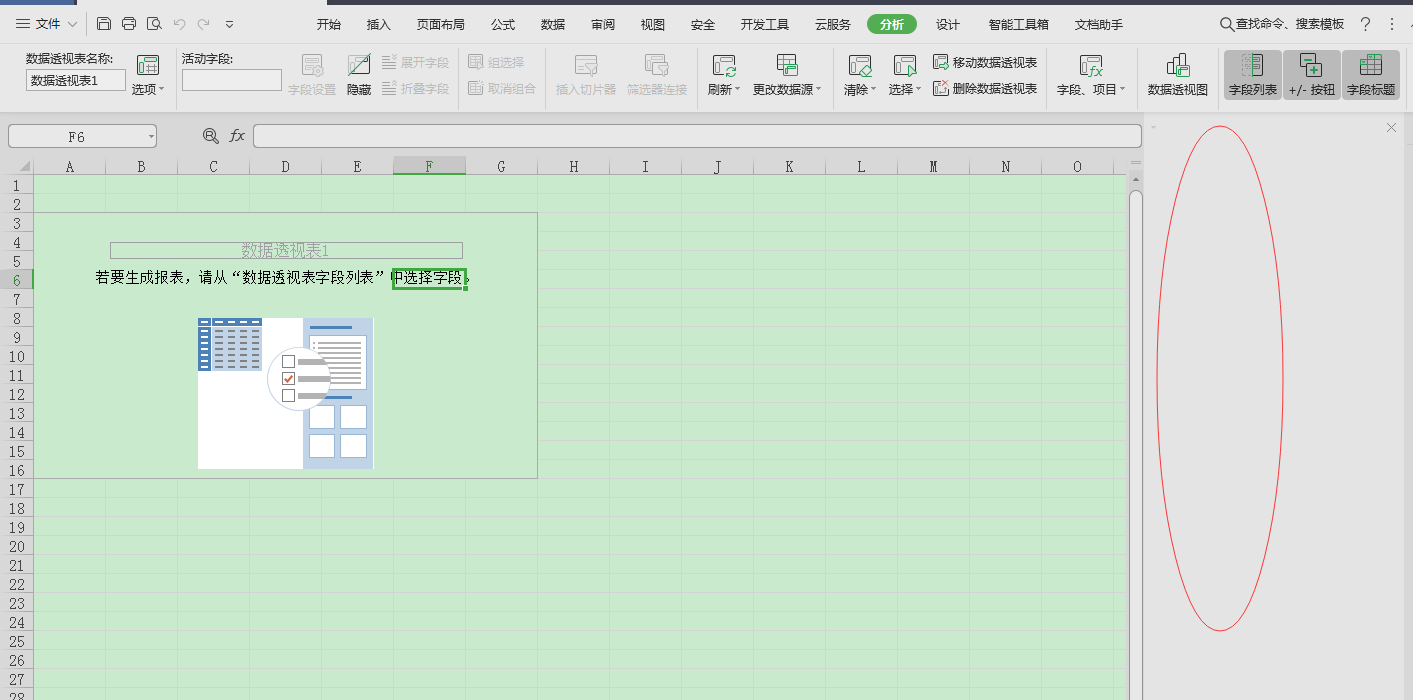The width and height of the screenshot is (1413, 700).
Task: Click the PivotTable name input field
Action: click(x=76, y=80)
